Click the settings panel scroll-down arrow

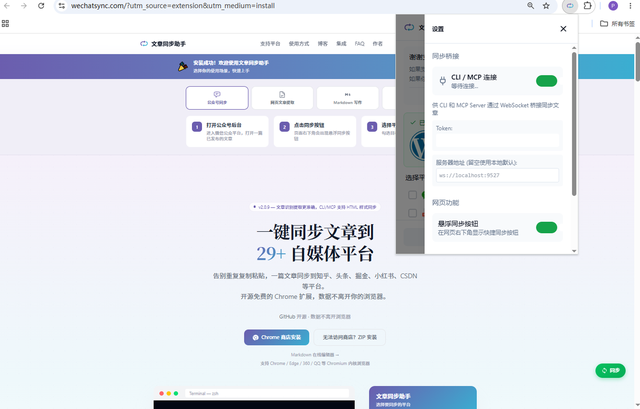(x=574, y=251)
